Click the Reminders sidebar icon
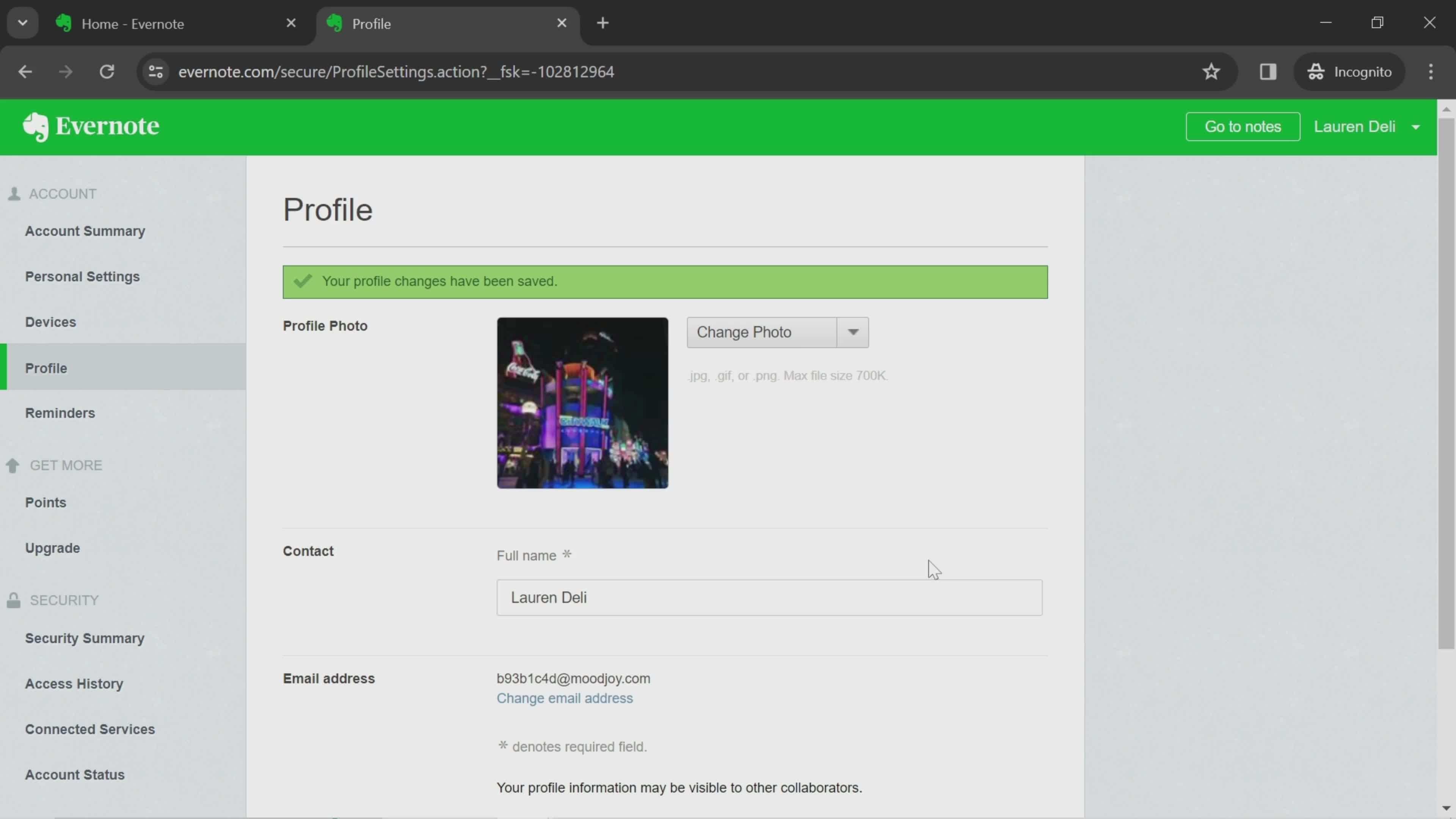The height and width of the screenshot is (819, 1456). 60,412
